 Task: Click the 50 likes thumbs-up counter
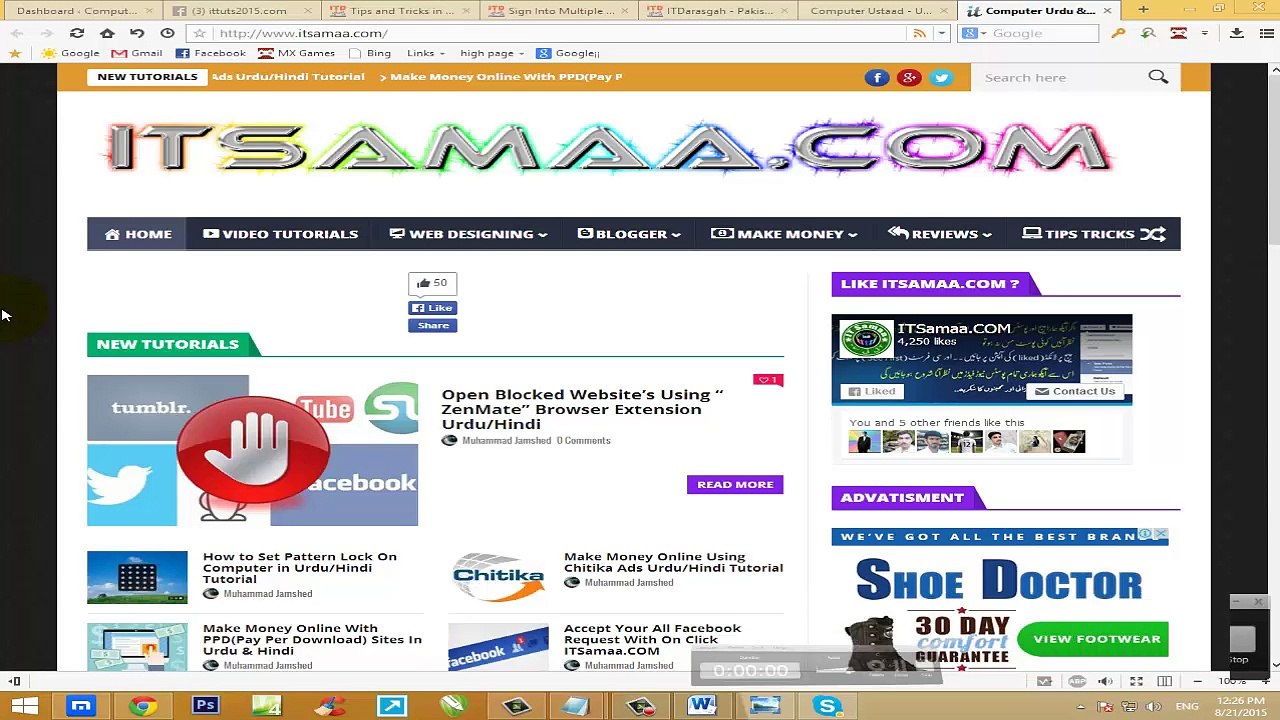coord(432,284)
